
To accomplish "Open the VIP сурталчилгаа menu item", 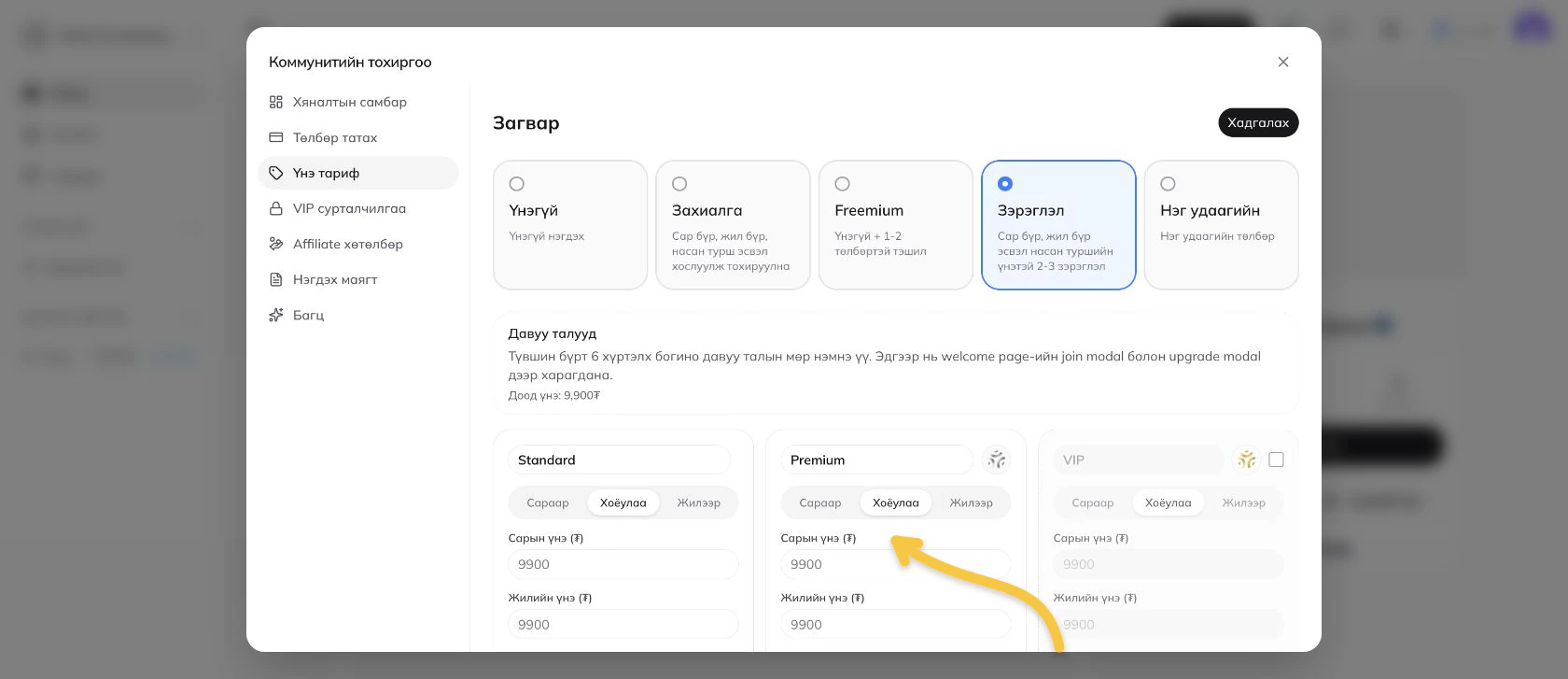I will click(358, 208).
